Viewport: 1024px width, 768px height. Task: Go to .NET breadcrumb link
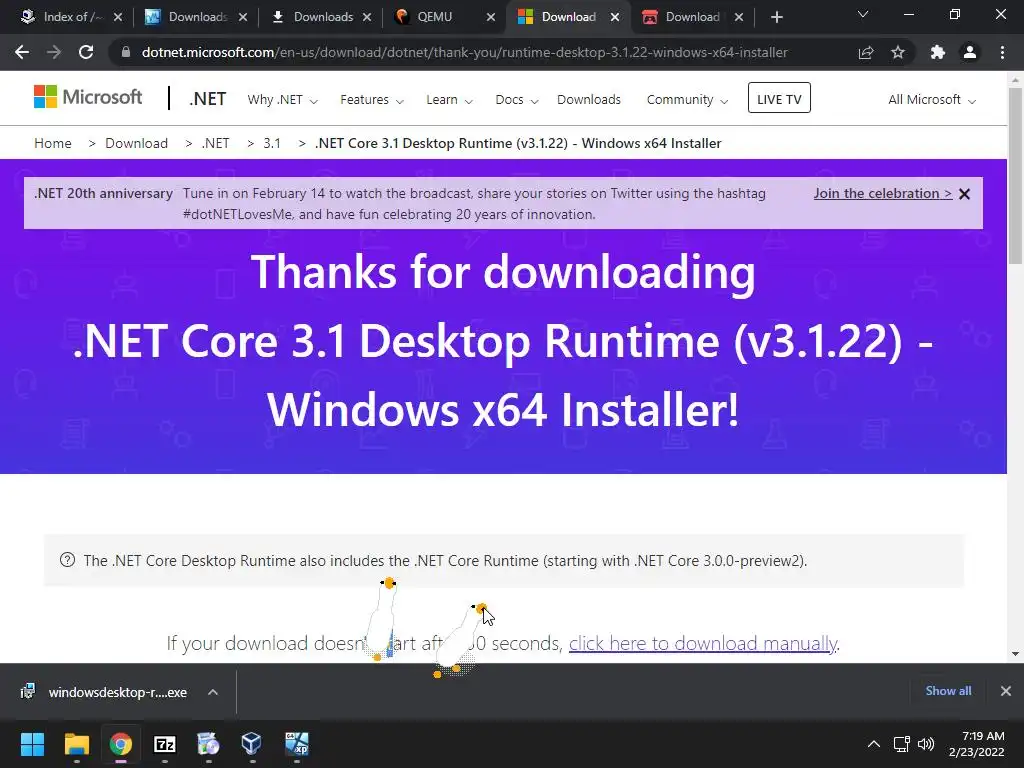(216, 143)
